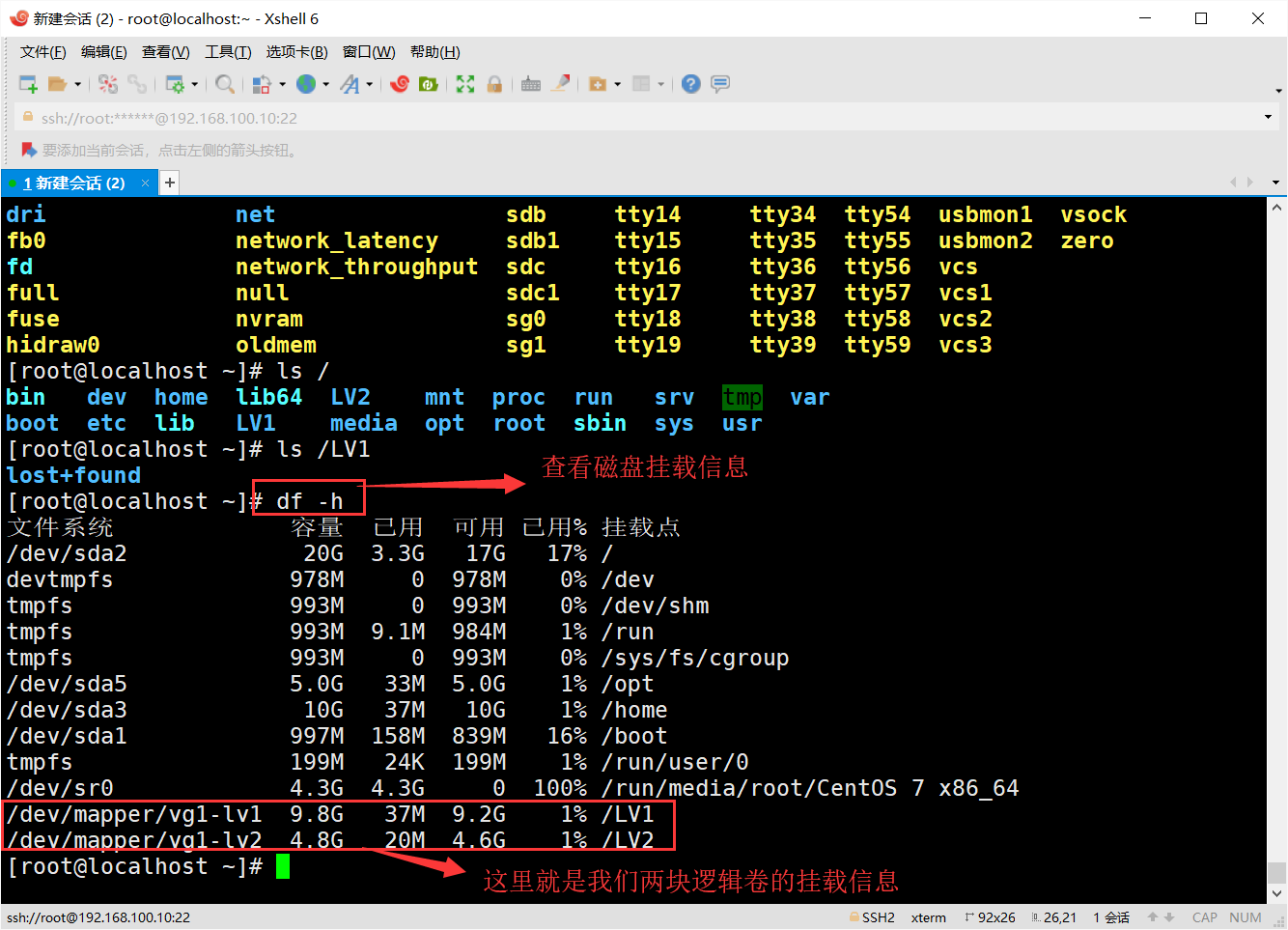Open the 选项卡(B) menu

(x=296, y=52)
